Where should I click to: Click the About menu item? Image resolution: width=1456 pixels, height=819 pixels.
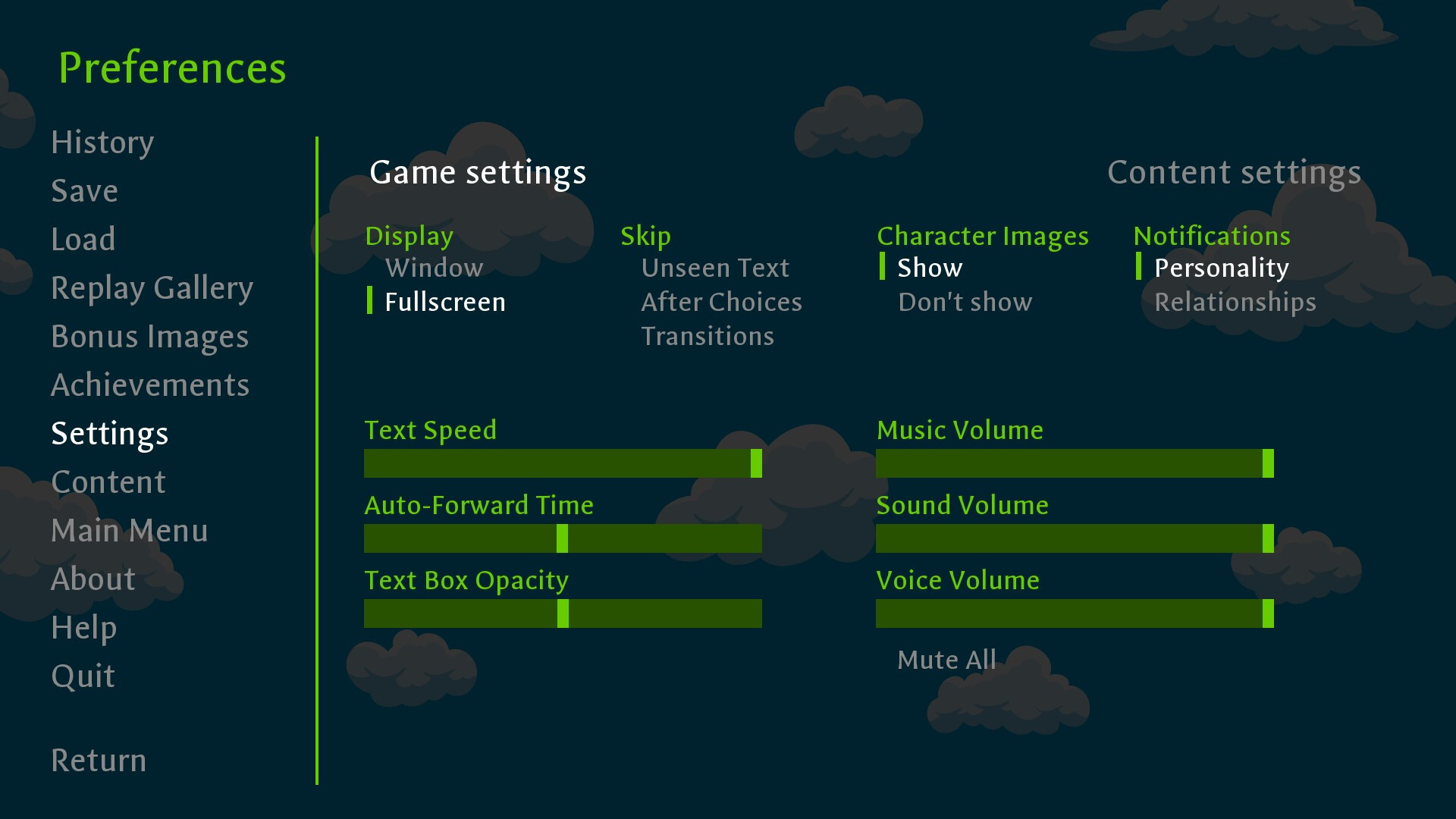92,577
